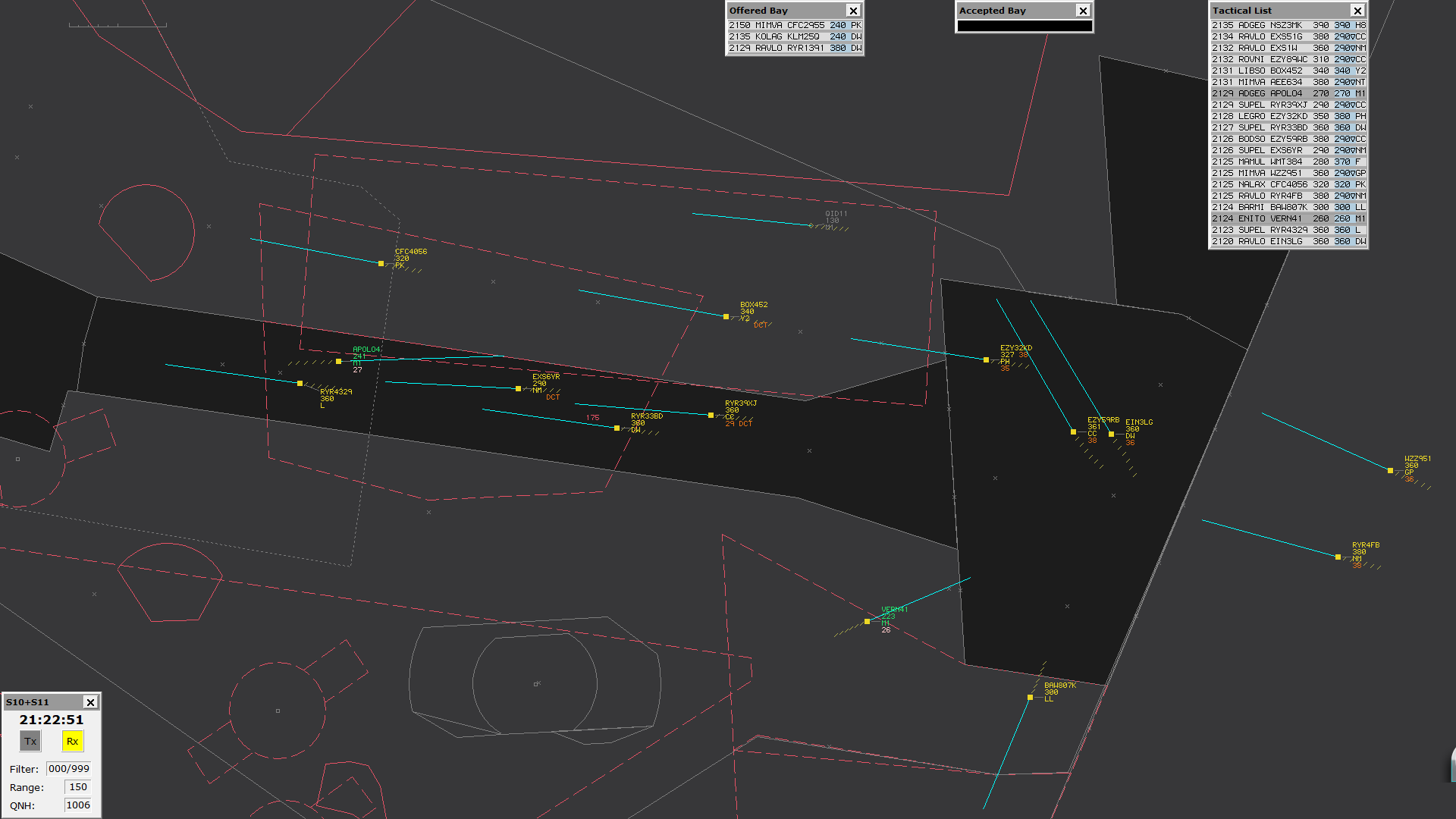Select the EXS6YR aircraft target square
Screen dimensions: 1456x819
point(518,389)
